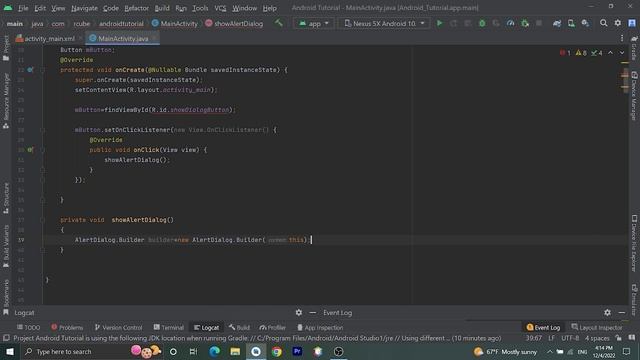The height and width of the screenshot is (360, 640).
Task: Open the TODO tool window tab
Action: tap(29, 327)
